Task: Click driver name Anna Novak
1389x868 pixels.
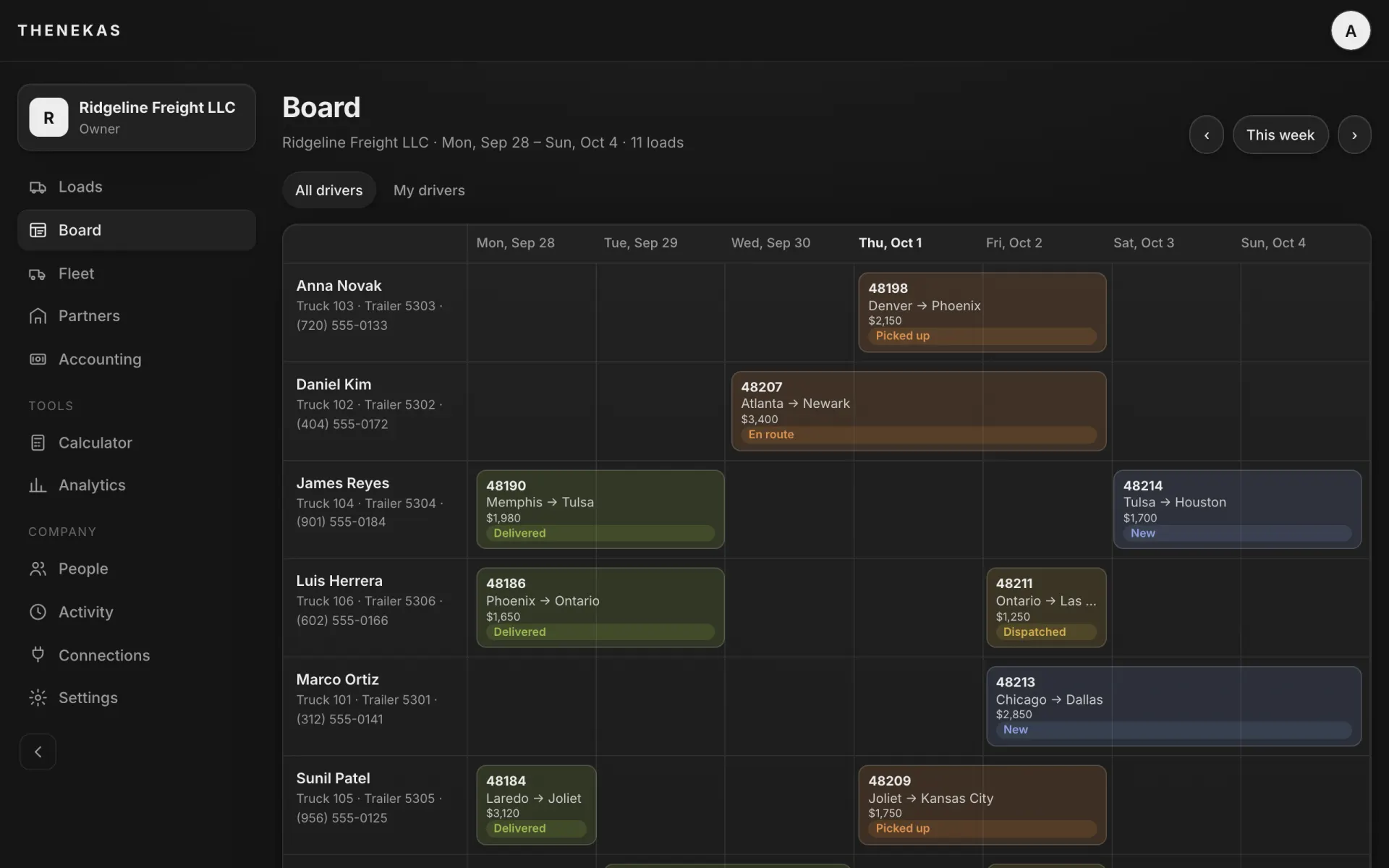Action: (x=339, y=286)
